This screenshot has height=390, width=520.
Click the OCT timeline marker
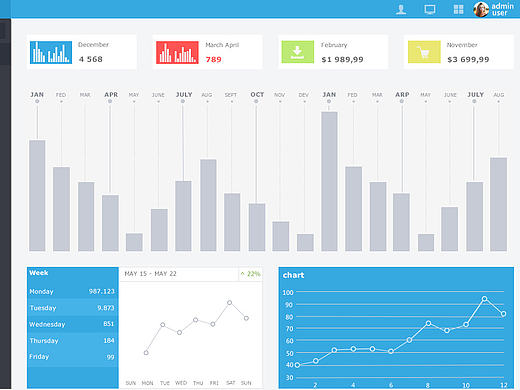[x=256, y=101]
